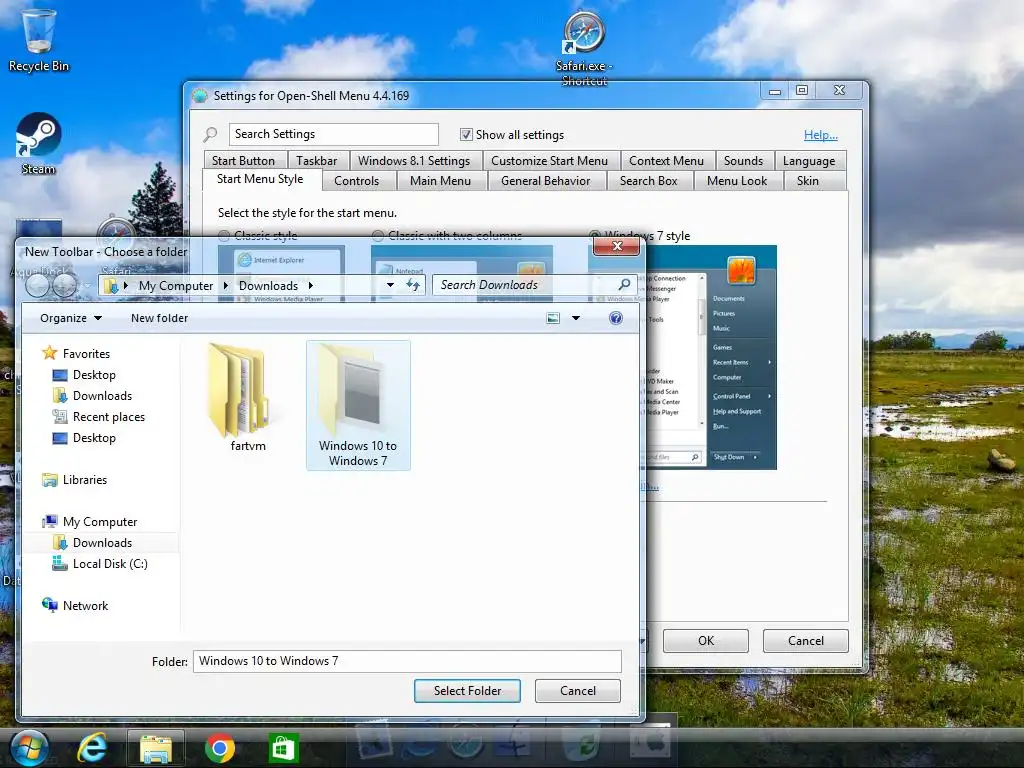Open the Windows 8.1 Settings tab
Screen dimensions: 1024x768
pos(414,161)
